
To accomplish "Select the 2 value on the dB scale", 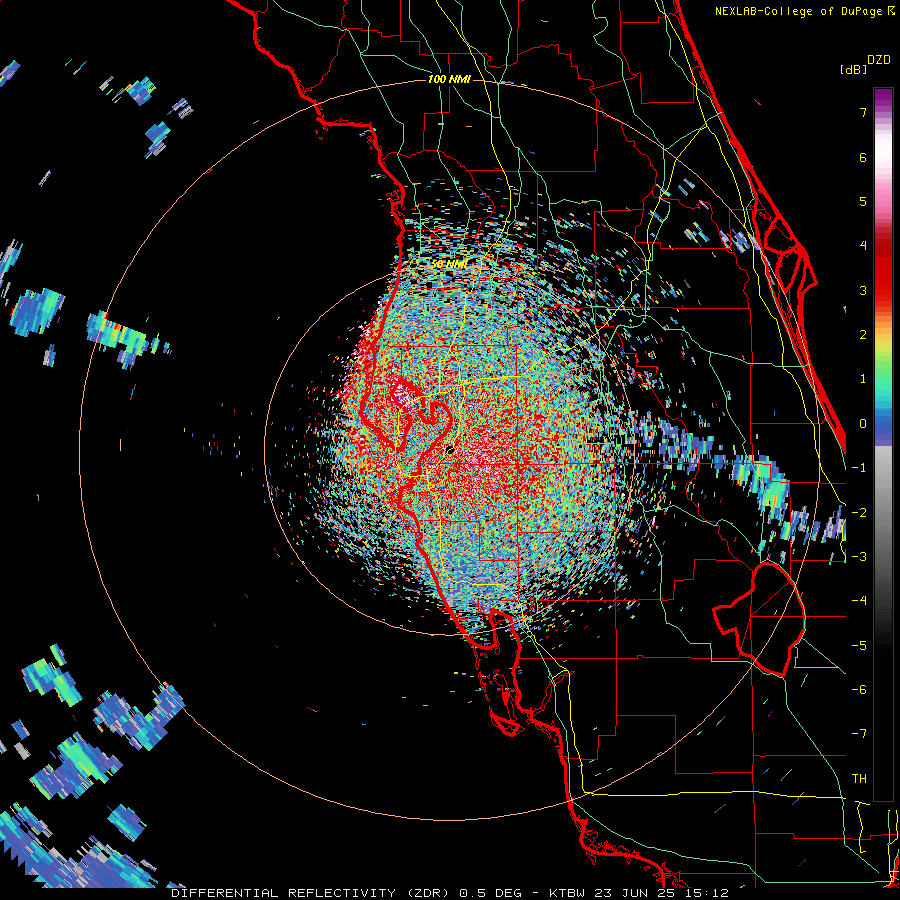I will (863, 334).
